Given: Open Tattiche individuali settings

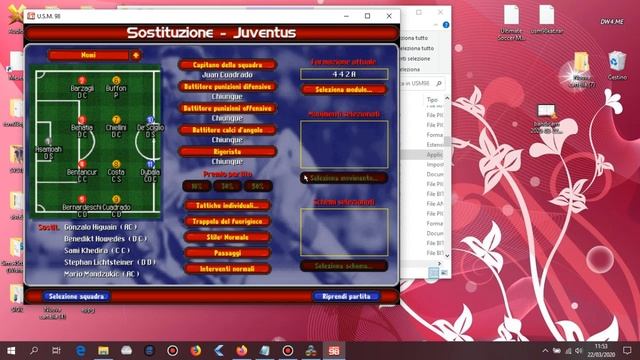Looking at the screenshot, I should [x=227, y=205].
